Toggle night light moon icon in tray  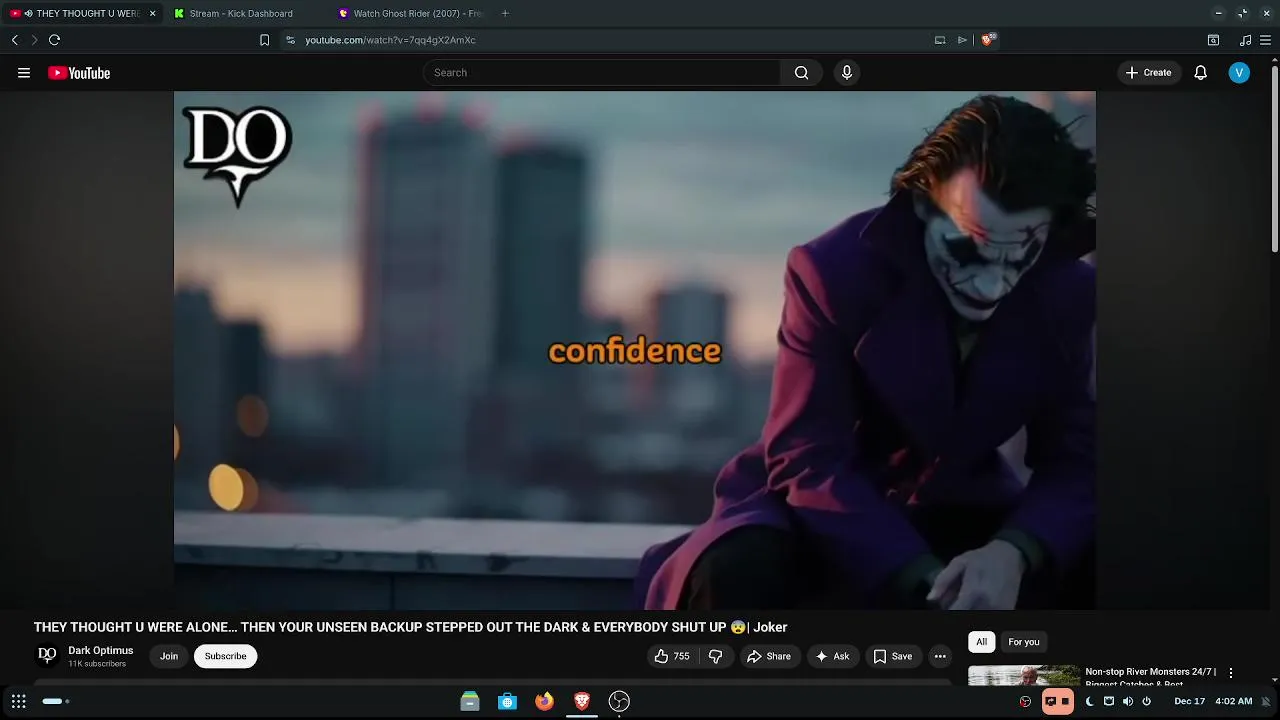click(x=1089, y=701)
